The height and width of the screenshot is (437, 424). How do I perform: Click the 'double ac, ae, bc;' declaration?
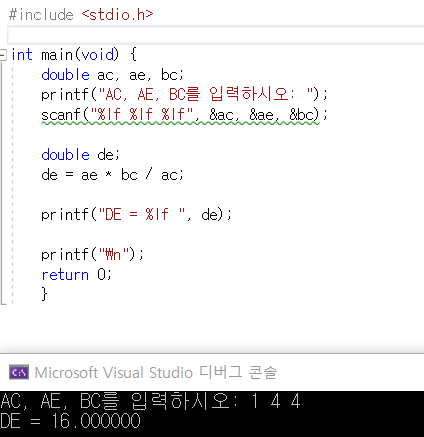(x=112, y=75)
